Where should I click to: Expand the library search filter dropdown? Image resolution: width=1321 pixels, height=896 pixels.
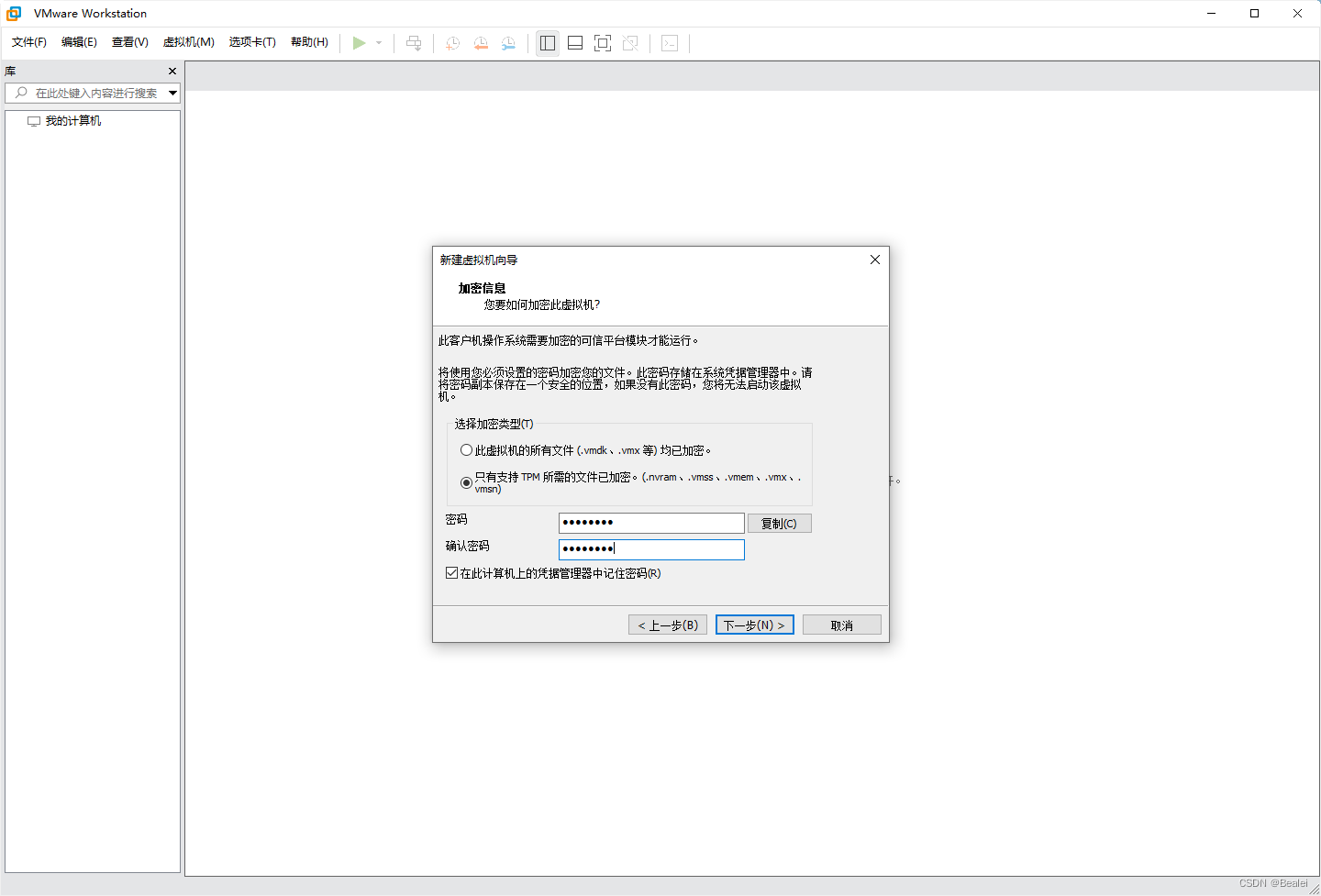click(172, 93)
